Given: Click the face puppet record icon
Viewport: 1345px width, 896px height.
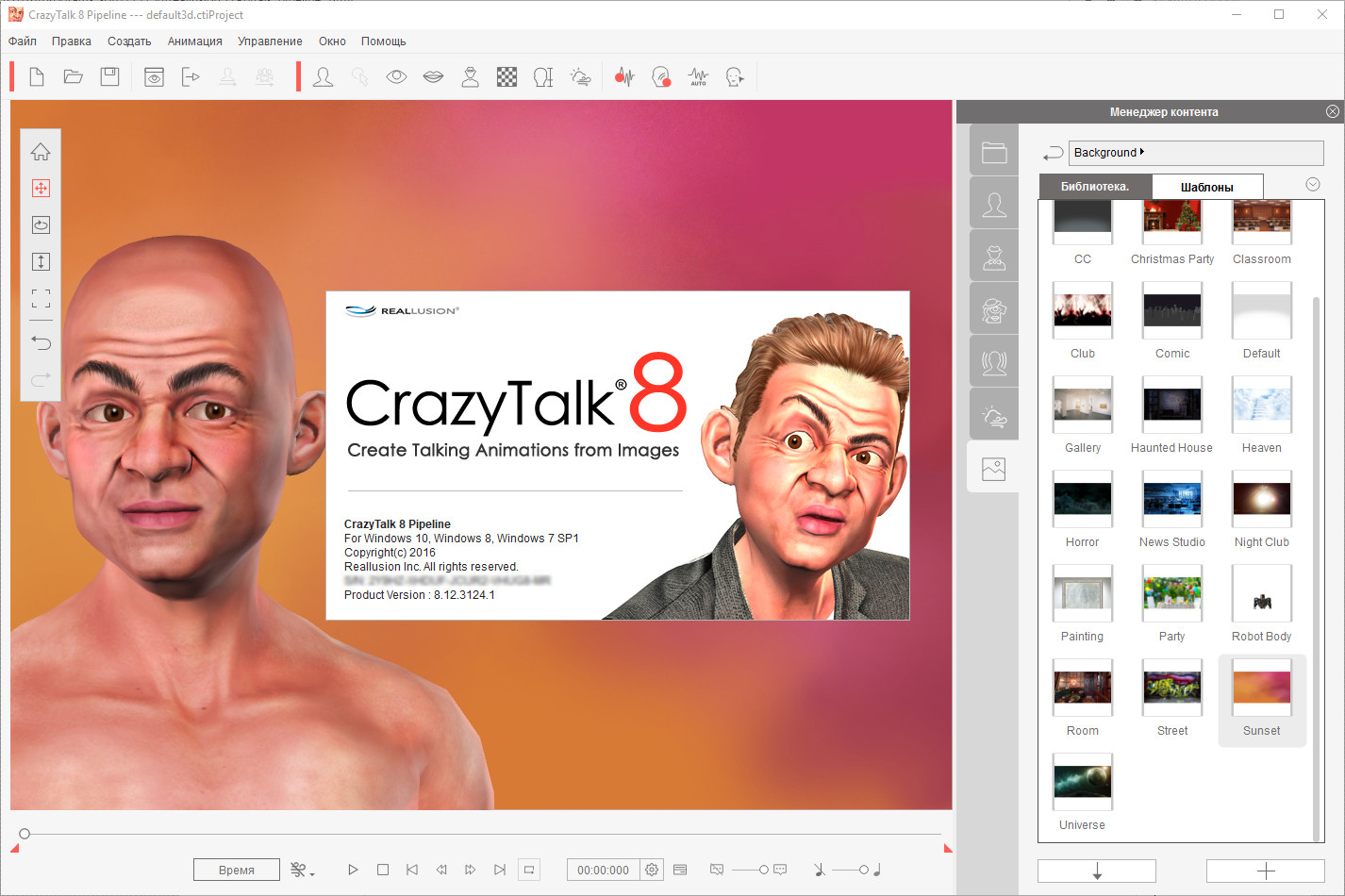Looking at the screenshot, I should point(661,76).
